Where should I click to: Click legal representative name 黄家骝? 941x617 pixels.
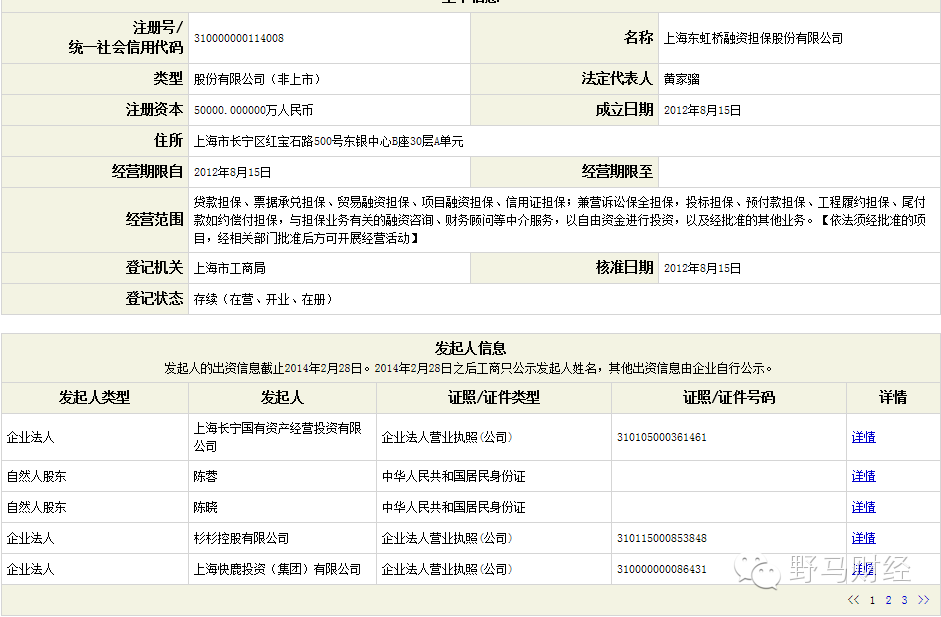(x=681, y=79)
